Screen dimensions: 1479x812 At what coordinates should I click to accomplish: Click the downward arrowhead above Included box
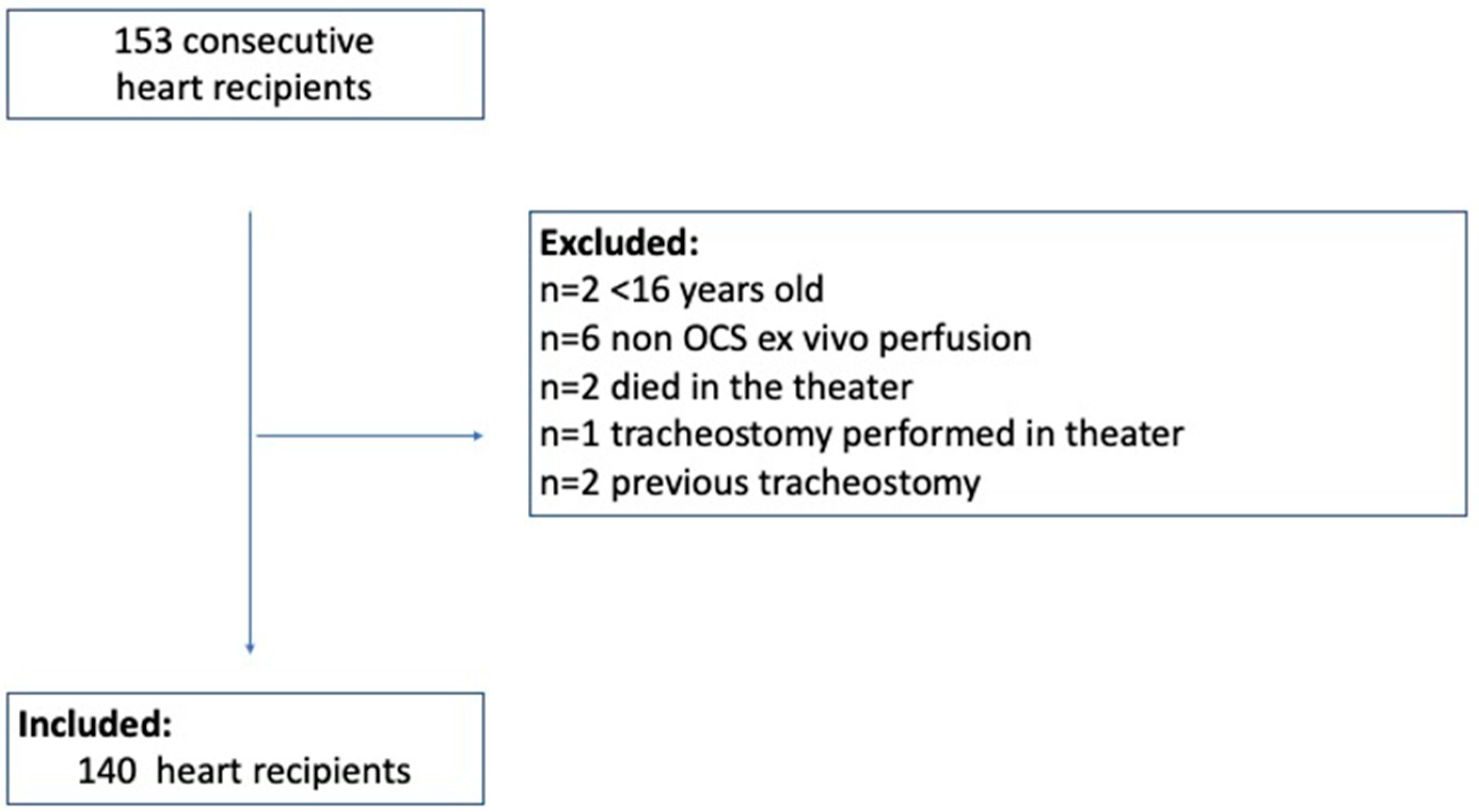tap(250, 648)
